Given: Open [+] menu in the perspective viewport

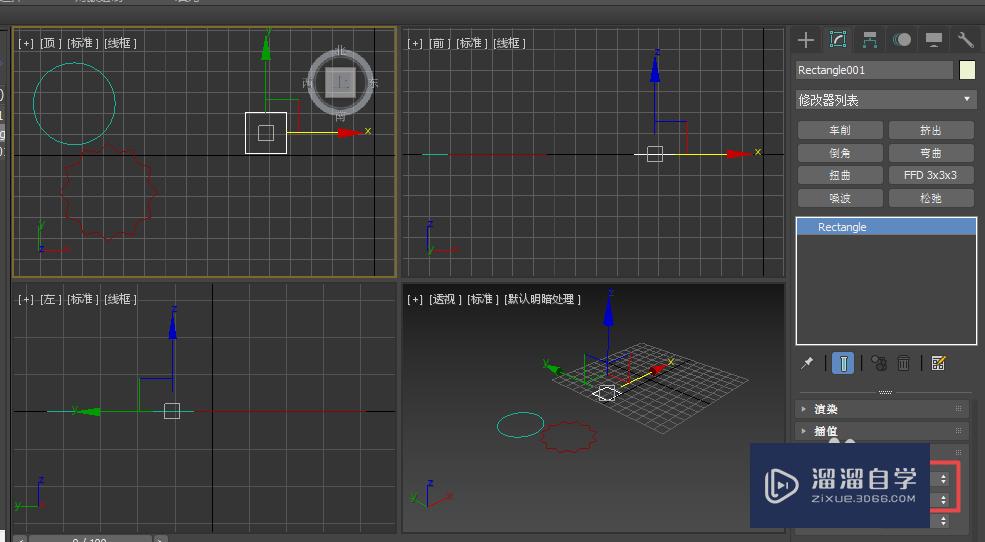Looking at the screenshot, I should coord(415,299).
